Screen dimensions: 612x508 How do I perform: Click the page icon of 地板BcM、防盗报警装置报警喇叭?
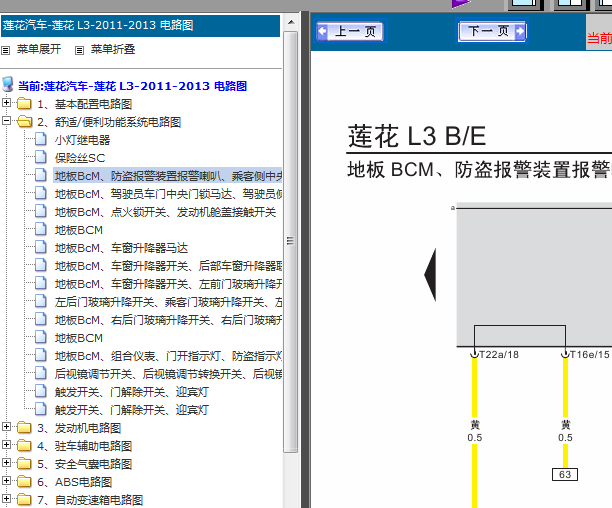coord(41,174)
